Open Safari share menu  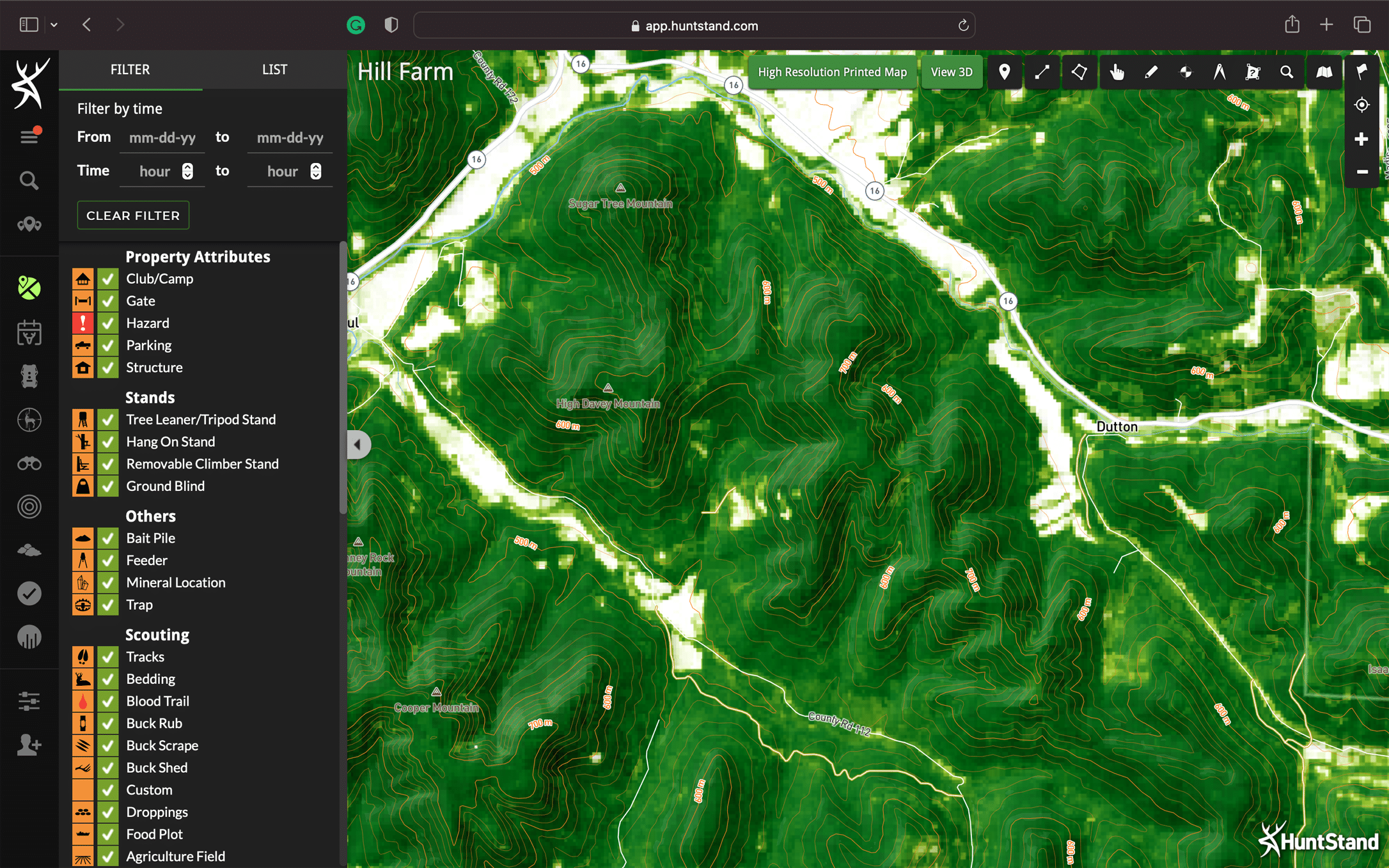(1292, 24)
